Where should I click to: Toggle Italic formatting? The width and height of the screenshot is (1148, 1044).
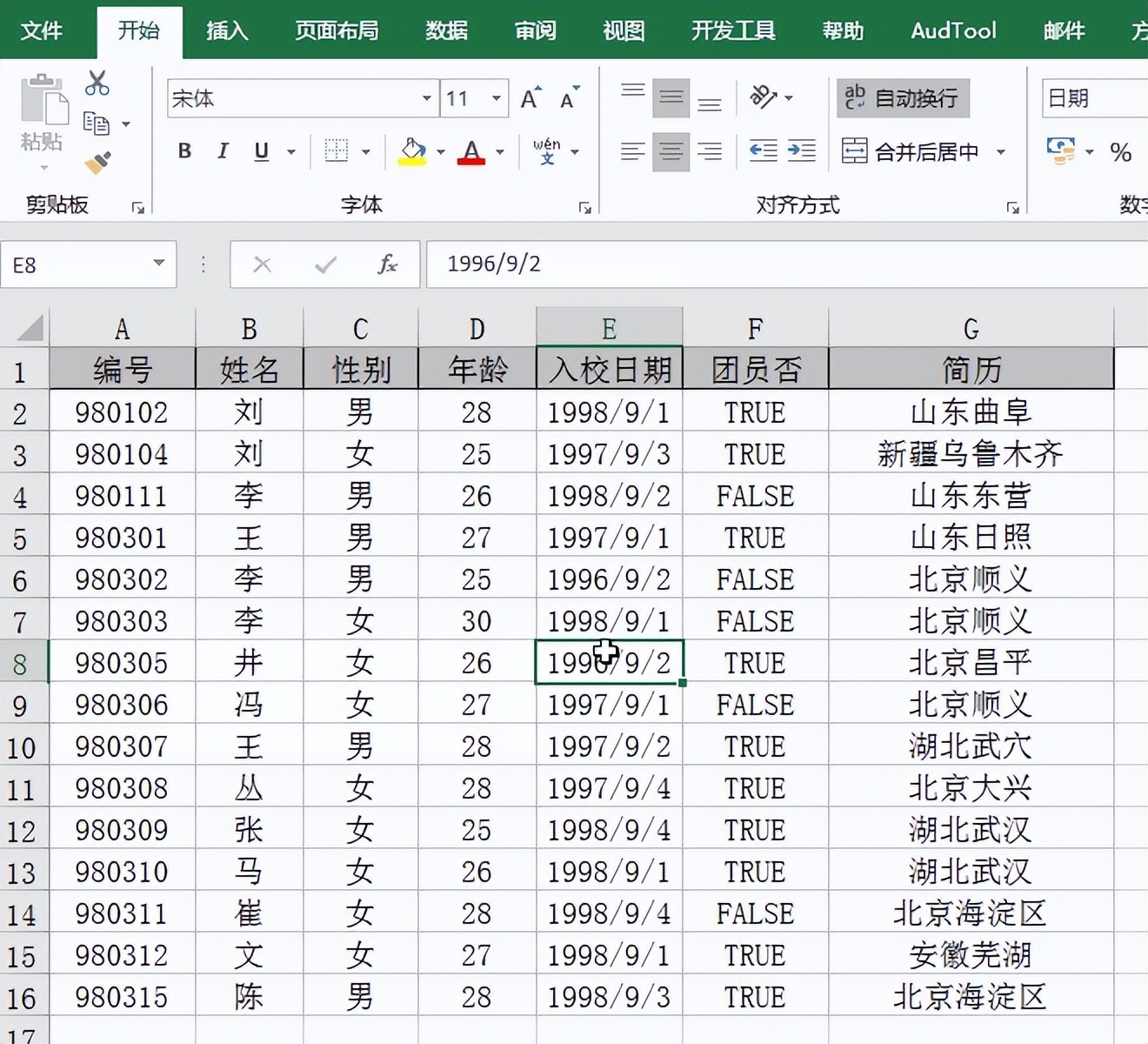223,151
